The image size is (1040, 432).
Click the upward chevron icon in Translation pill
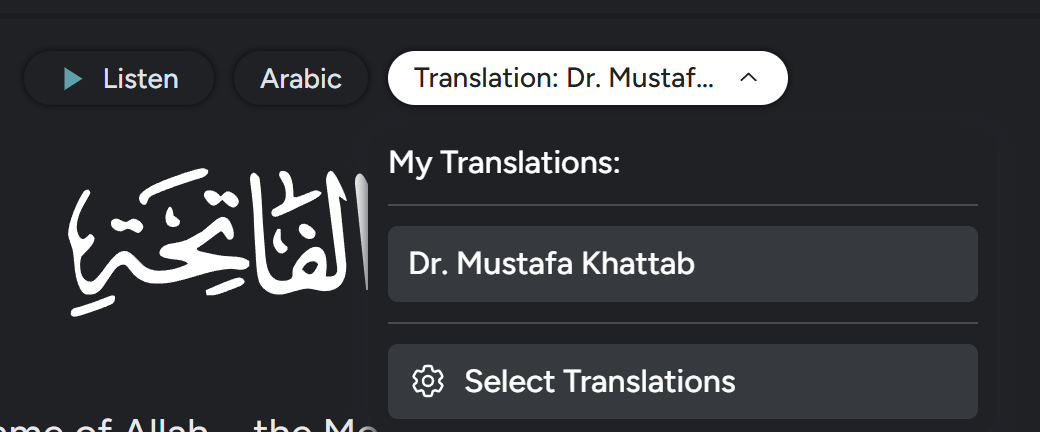click(748, 78)
